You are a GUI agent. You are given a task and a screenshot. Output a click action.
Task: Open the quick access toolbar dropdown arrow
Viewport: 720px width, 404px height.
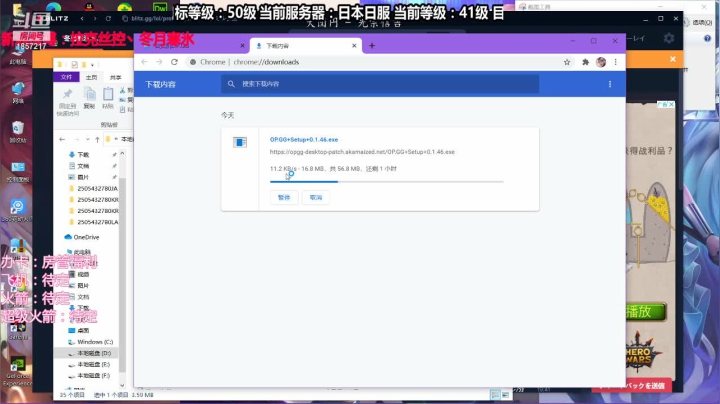tap(92, 65)
